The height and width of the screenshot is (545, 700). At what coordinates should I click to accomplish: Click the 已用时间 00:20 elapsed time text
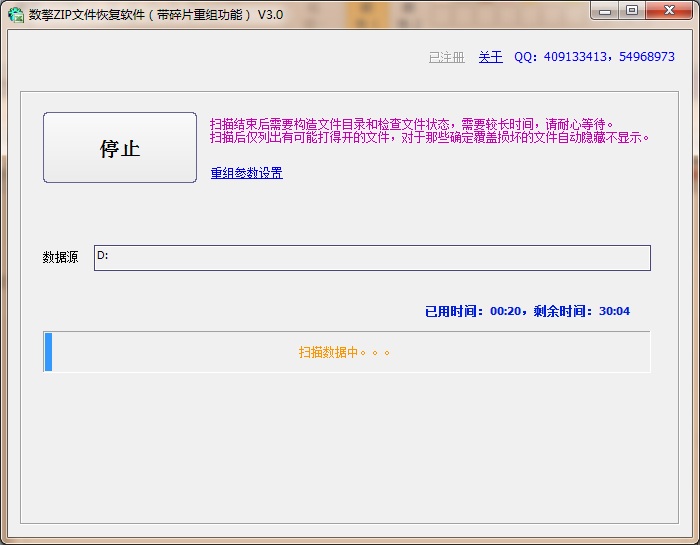coord(473,311)
